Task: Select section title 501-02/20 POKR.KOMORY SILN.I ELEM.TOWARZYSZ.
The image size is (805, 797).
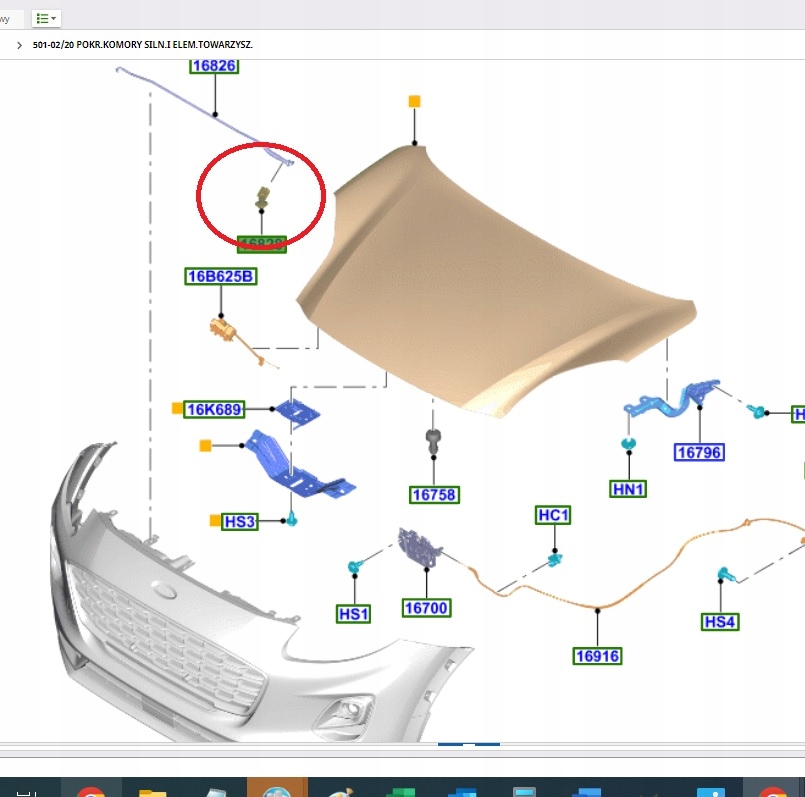Action: click(142, 45)
